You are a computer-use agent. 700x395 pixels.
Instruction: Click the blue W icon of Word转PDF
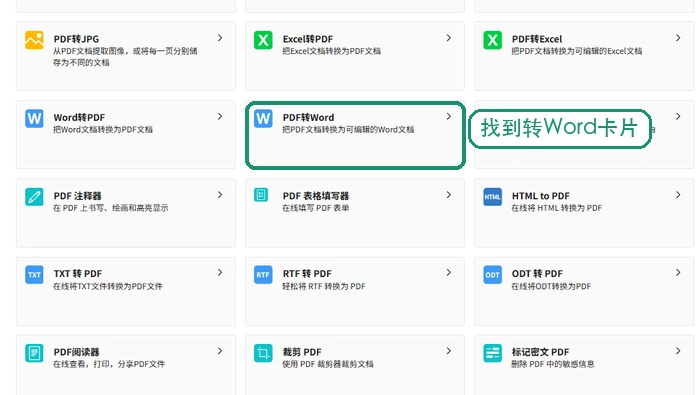click(34, 119)
